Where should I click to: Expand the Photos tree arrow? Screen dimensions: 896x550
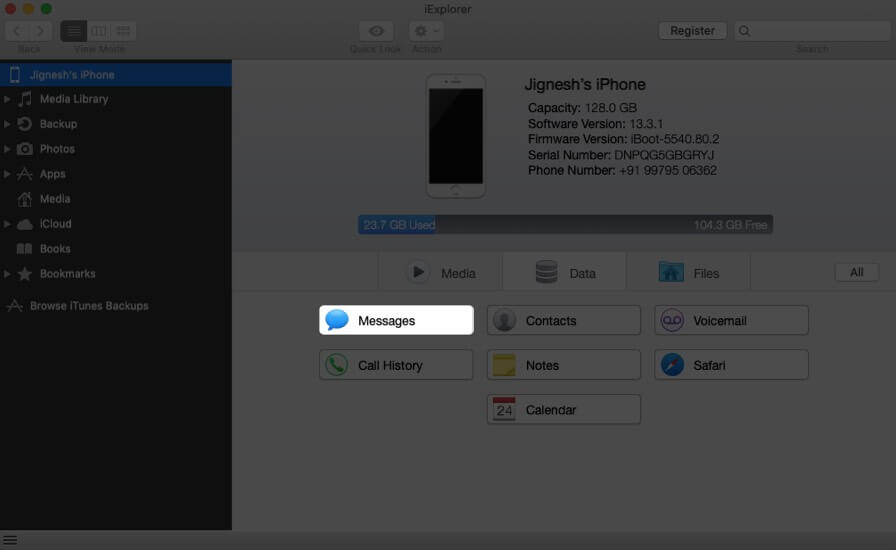[7, 149]
